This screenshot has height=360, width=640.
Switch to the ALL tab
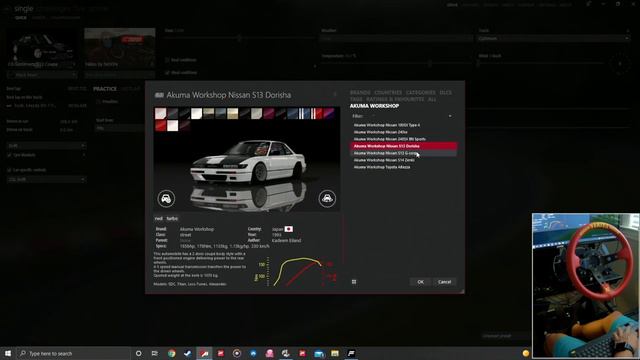point(432,99)
